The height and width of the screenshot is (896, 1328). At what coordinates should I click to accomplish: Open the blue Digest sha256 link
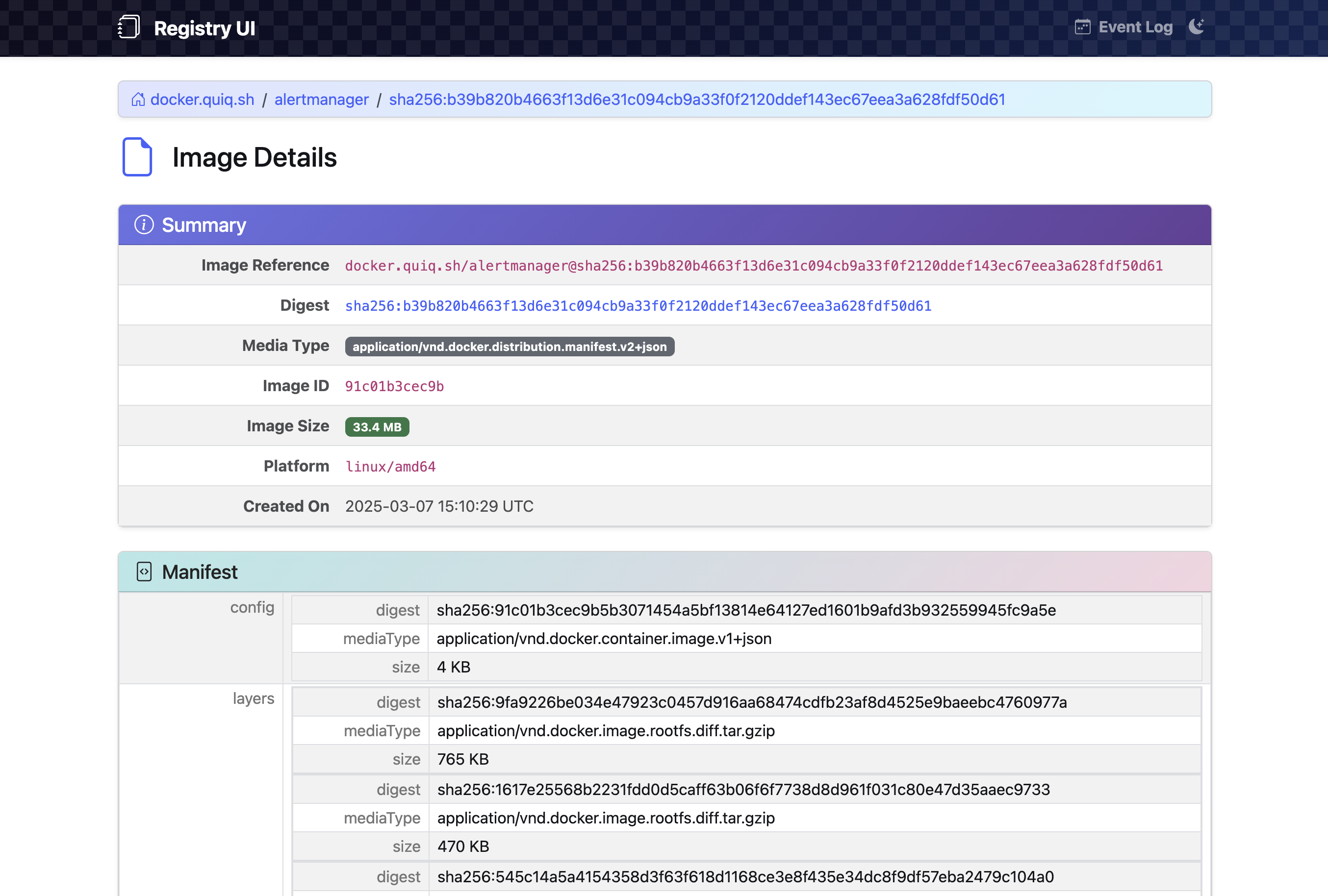(x=638, y=306)
